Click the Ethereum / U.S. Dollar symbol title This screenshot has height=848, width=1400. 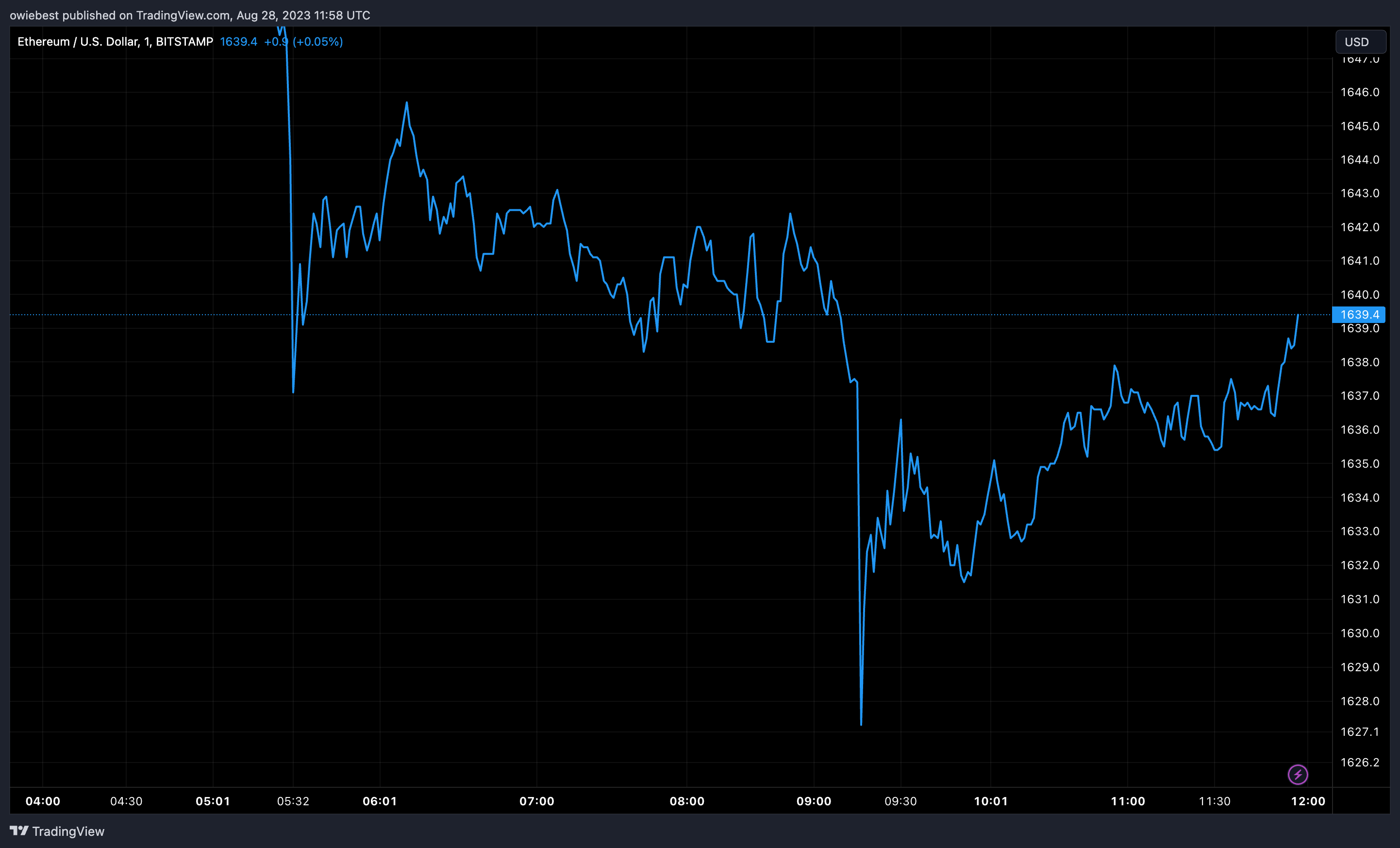point(116,41)
